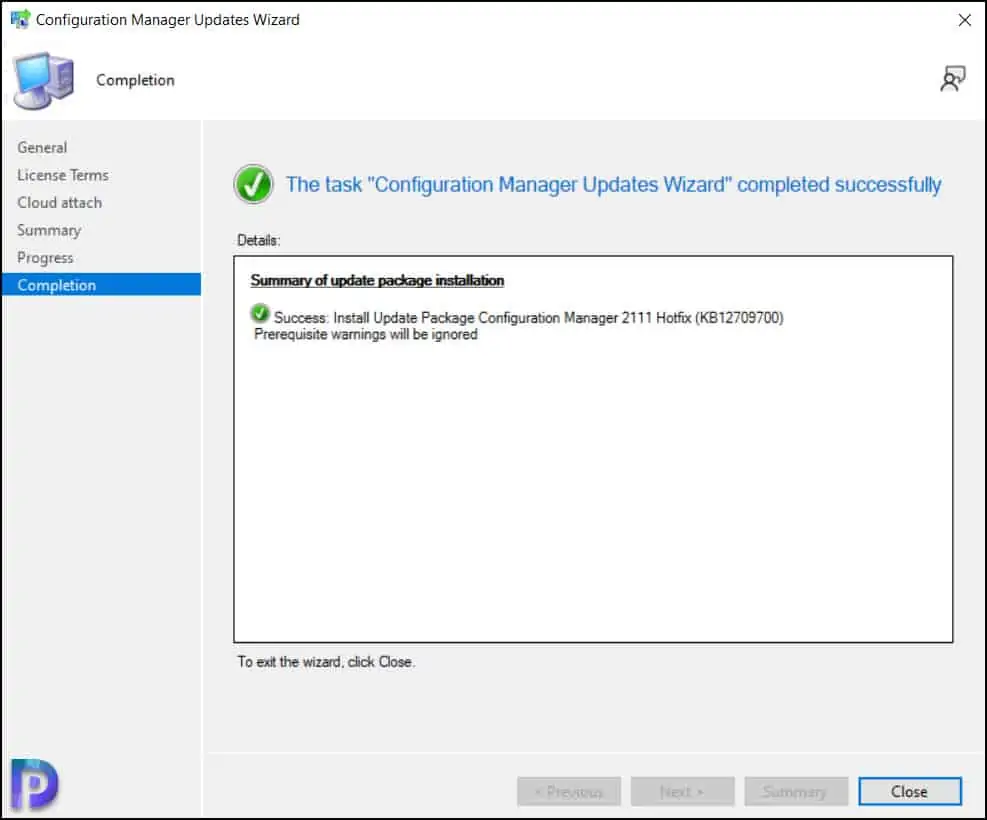This screenshot has height=820, width=987.
Task: Click 'Prerequisite warnings will be ignored' text
Action: coord(366,334)
